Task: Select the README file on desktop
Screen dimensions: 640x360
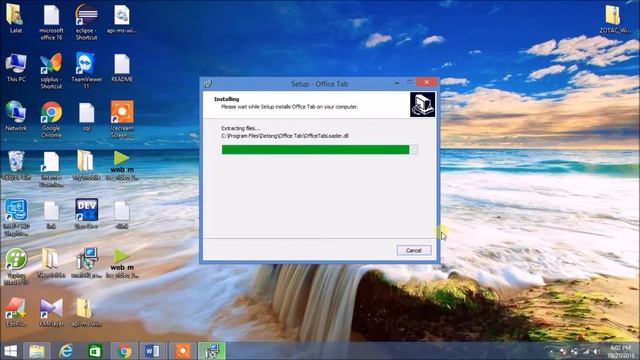Action: (x=122, y=68)
